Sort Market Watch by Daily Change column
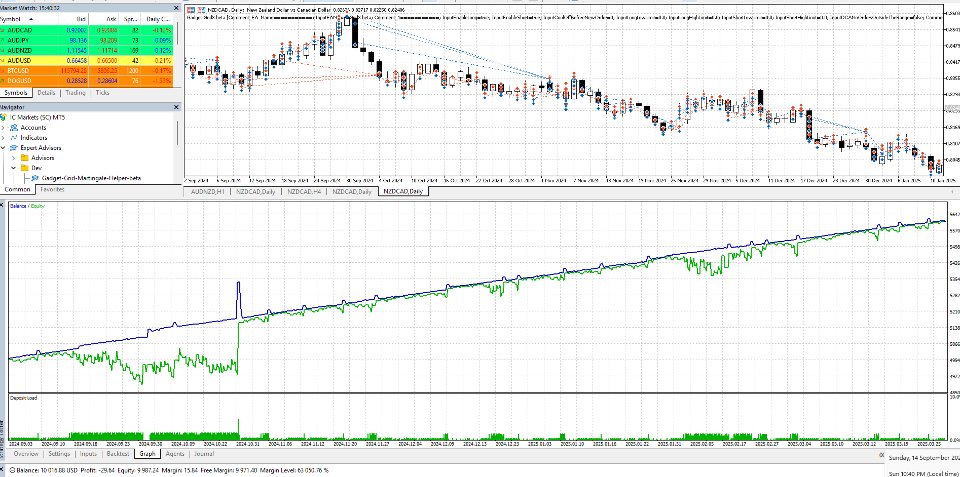This screenshot has width=960, height=477. pos(157,19)
